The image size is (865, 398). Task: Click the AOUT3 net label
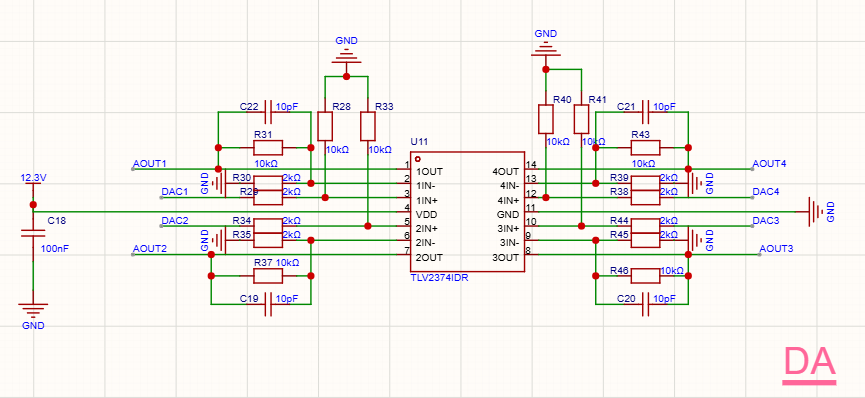(x=777, y=249)
